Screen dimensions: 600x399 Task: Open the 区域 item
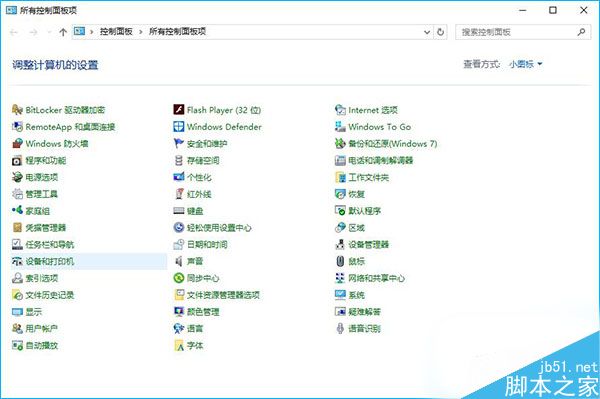click(350, 228)
